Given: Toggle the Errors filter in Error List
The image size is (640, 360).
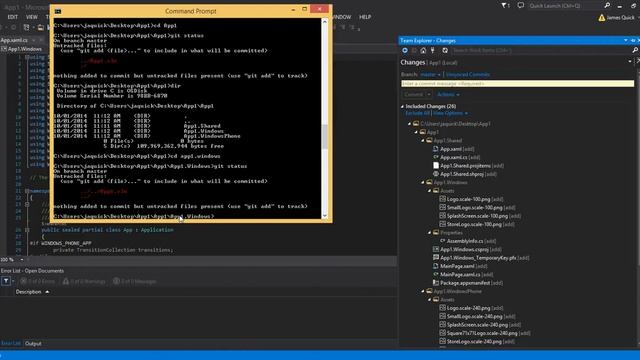Looking at the screenshot, I should tap(37, 281).
